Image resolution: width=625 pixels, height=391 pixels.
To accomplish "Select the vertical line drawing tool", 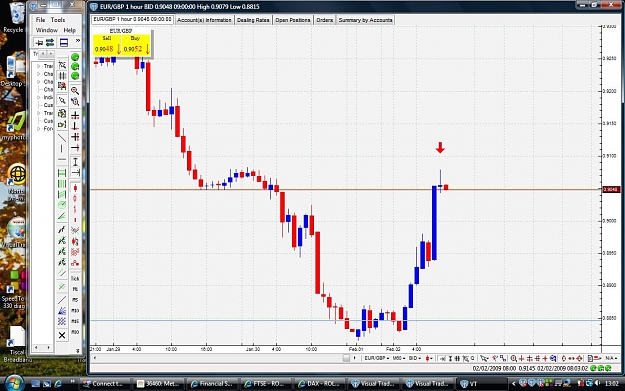I will click(62, 149).
